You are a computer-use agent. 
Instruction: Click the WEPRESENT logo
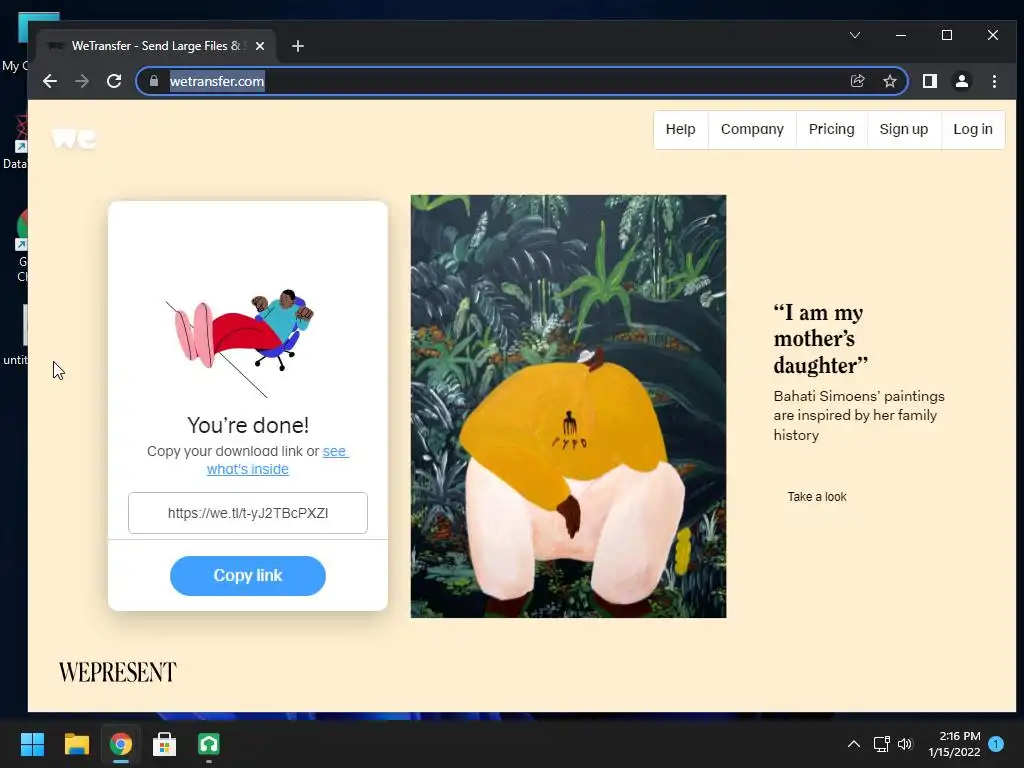(x=118, y=672)
